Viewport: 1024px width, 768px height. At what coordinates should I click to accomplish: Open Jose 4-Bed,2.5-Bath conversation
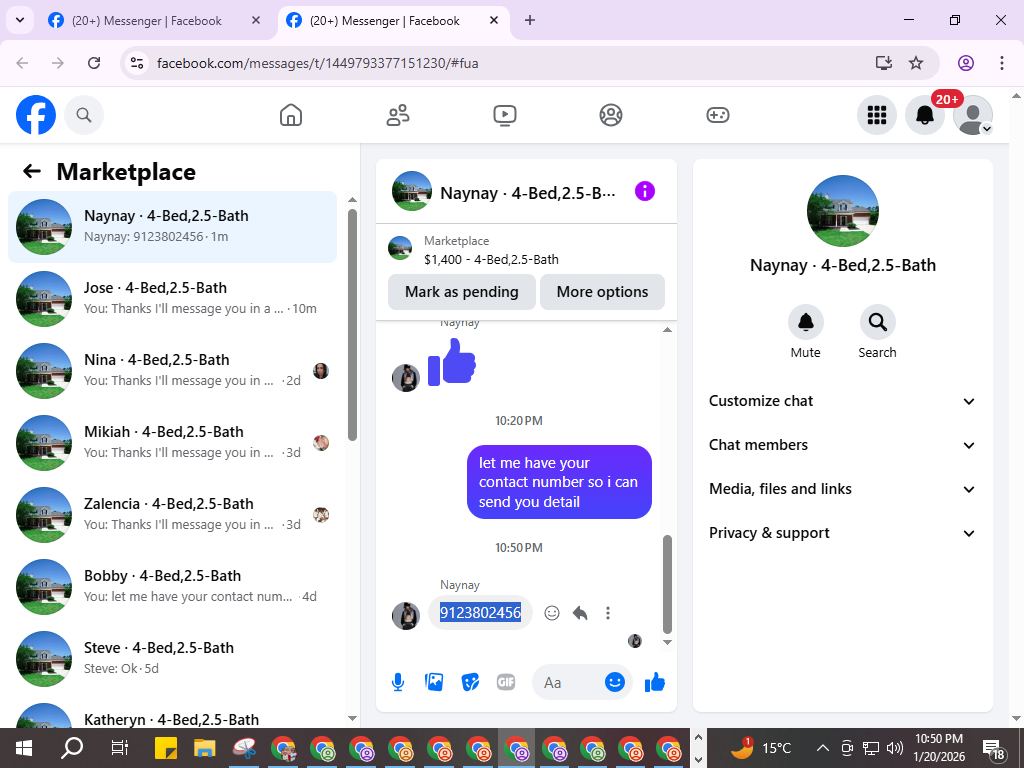tap(172, 298)
